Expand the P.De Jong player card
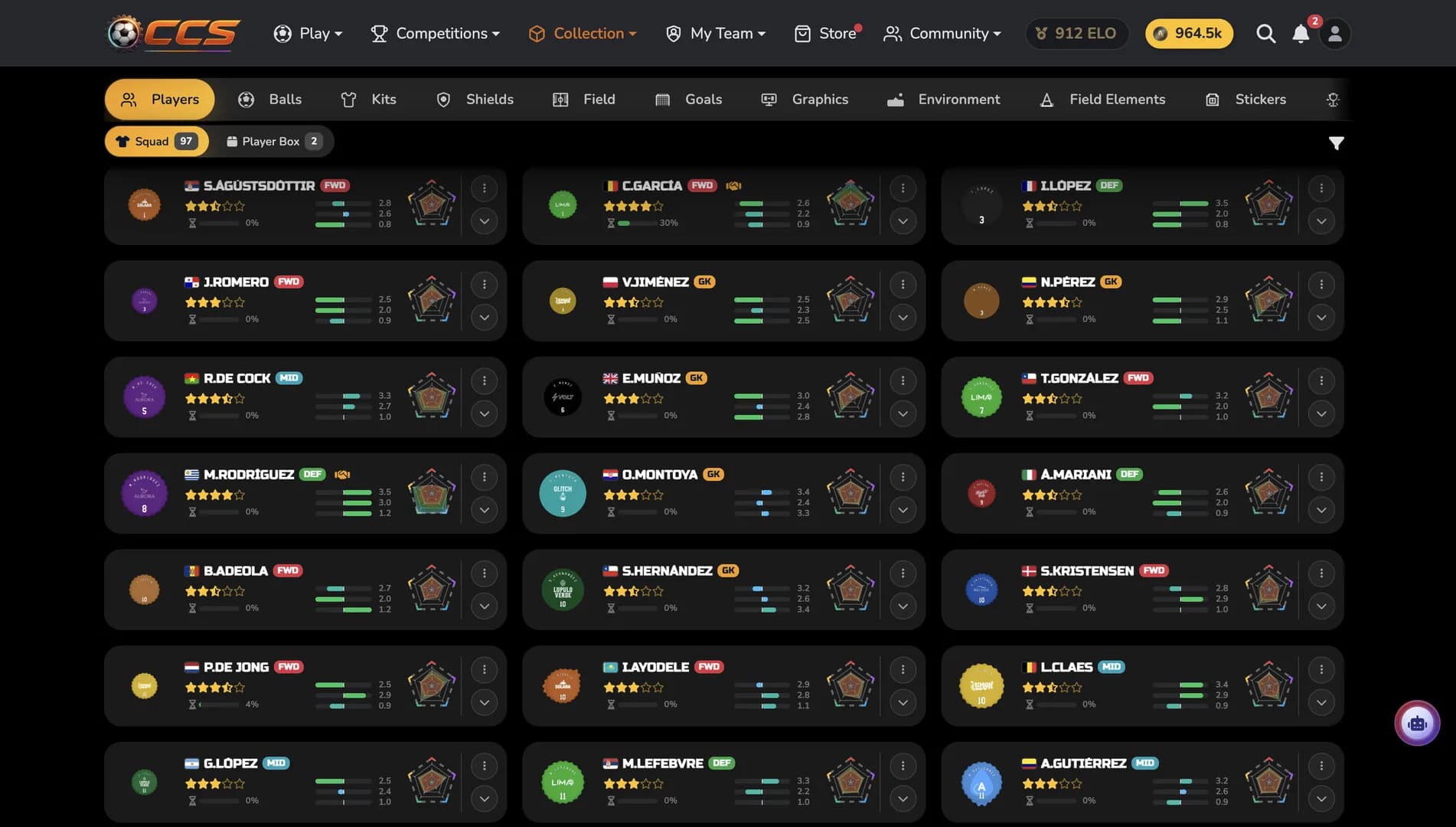The image size is (1456, 827). 484,702
